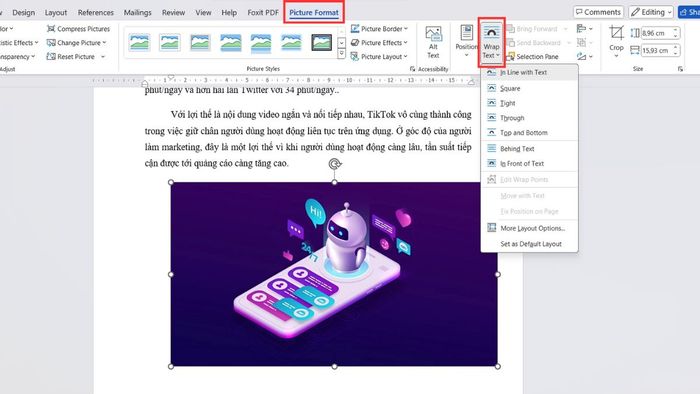Open More Layout Options
Viewport: 700px width, 394px height.
tap(529, 228)
